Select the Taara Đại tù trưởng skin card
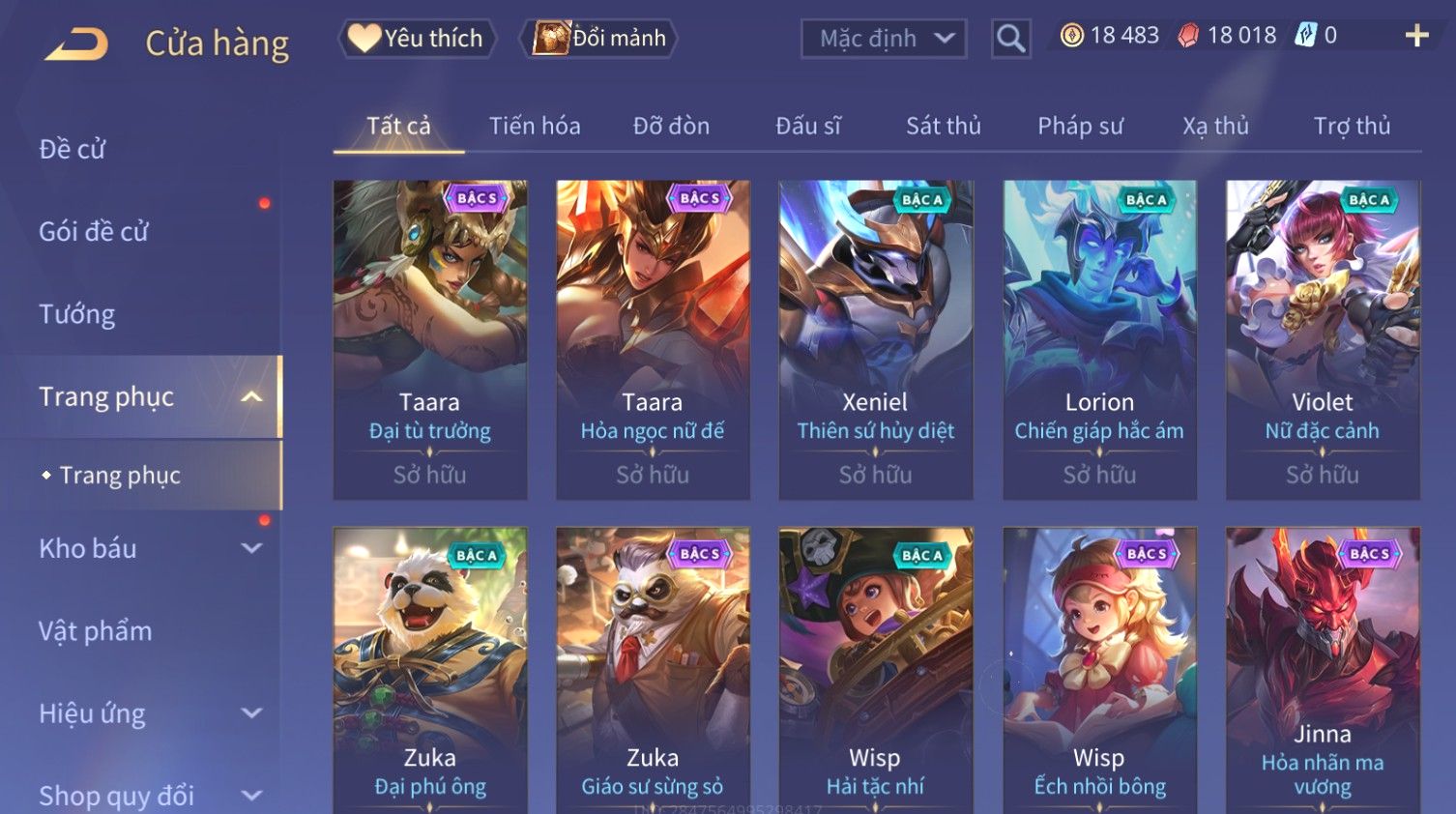Image resolution: width=1456 pixels, height=814 pixels. (430, 339)
